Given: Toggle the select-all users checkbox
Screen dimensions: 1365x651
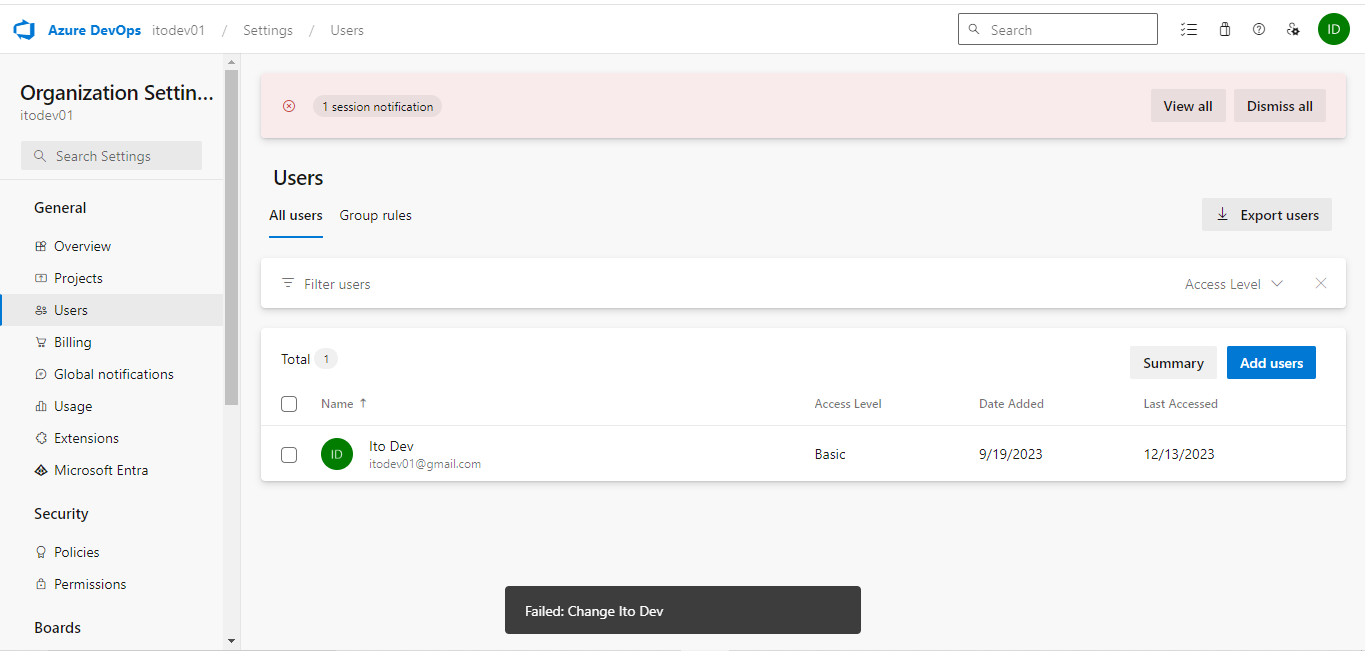Looking at the screenshot, I should click(289, 404).
